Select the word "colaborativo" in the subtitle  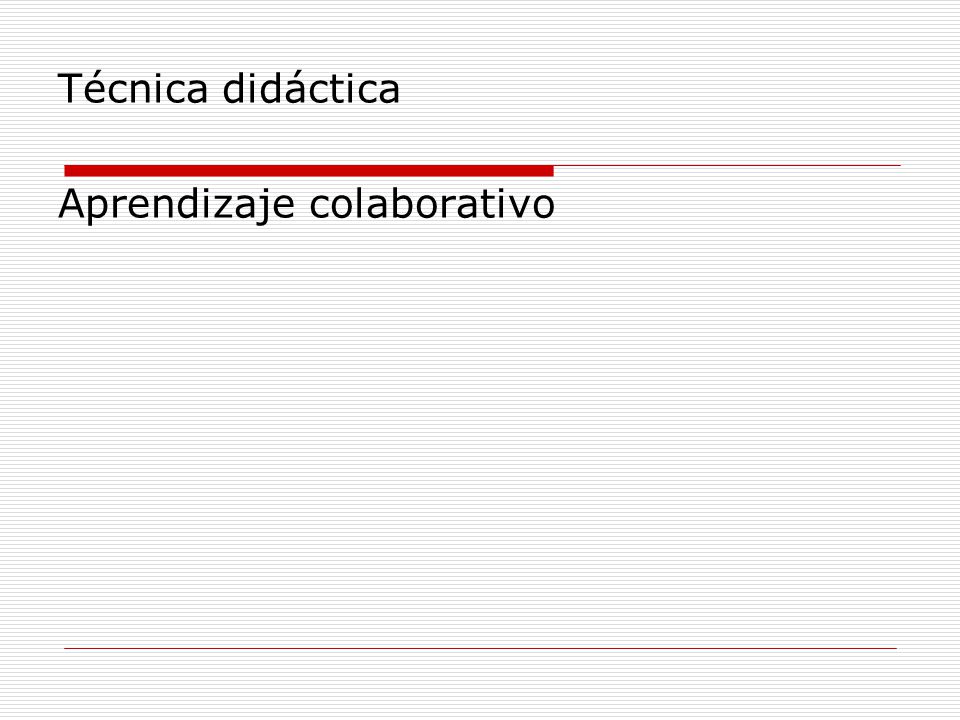coord(432,203)
